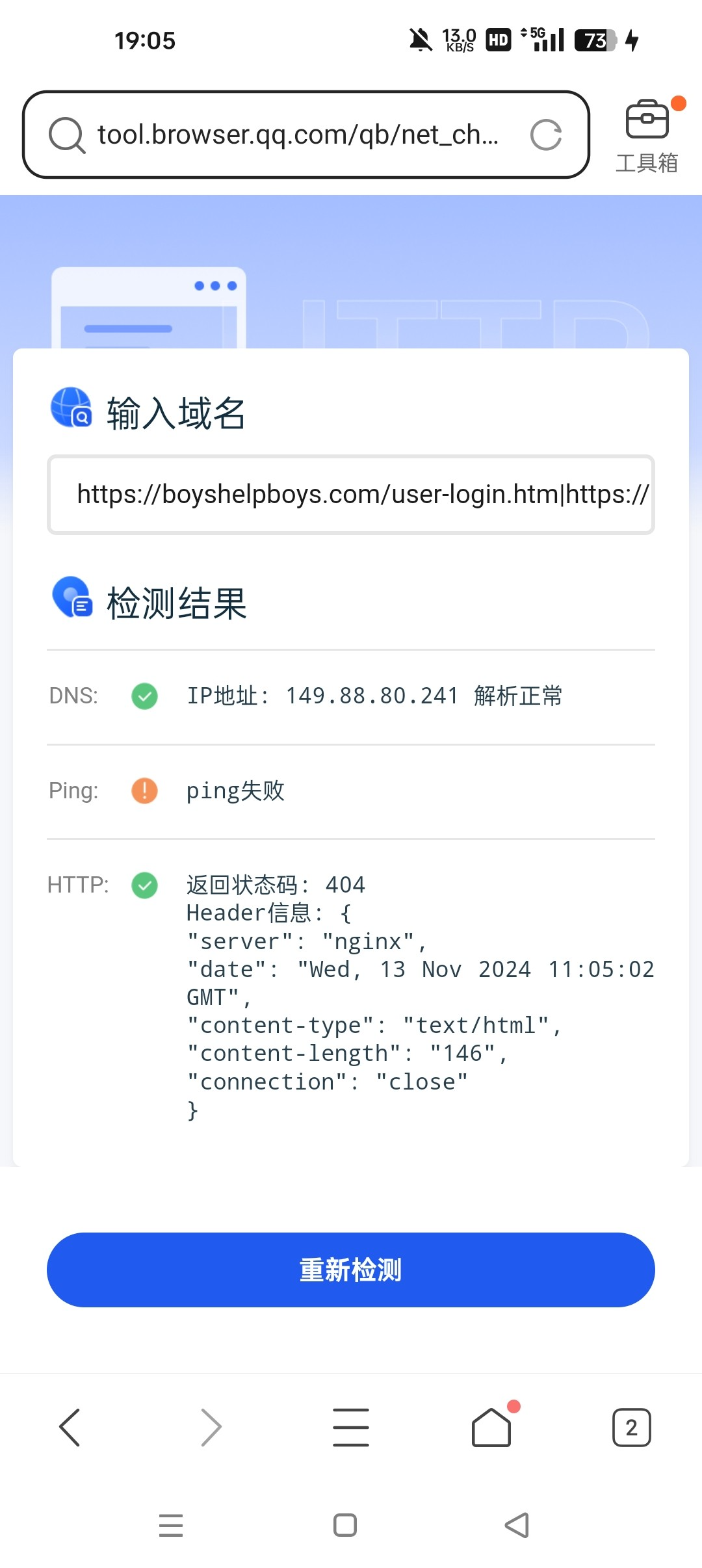The image size is (702, 1568).
Task: Tap the 检测结果 section icon
Action: click(71, 597)
